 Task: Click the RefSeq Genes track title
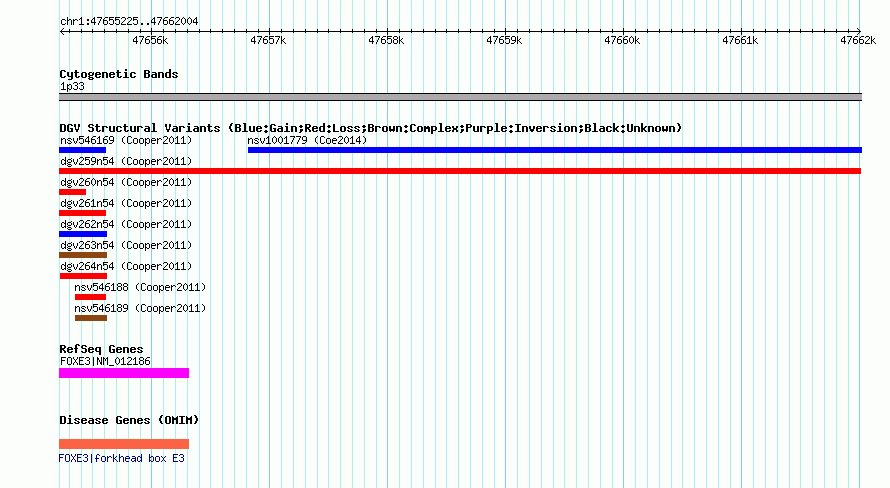(101, 349)
